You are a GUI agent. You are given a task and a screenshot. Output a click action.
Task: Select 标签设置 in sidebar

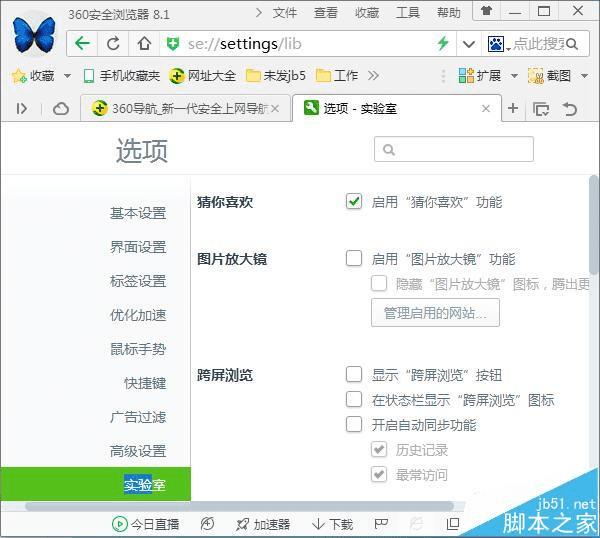click(138, 281)
